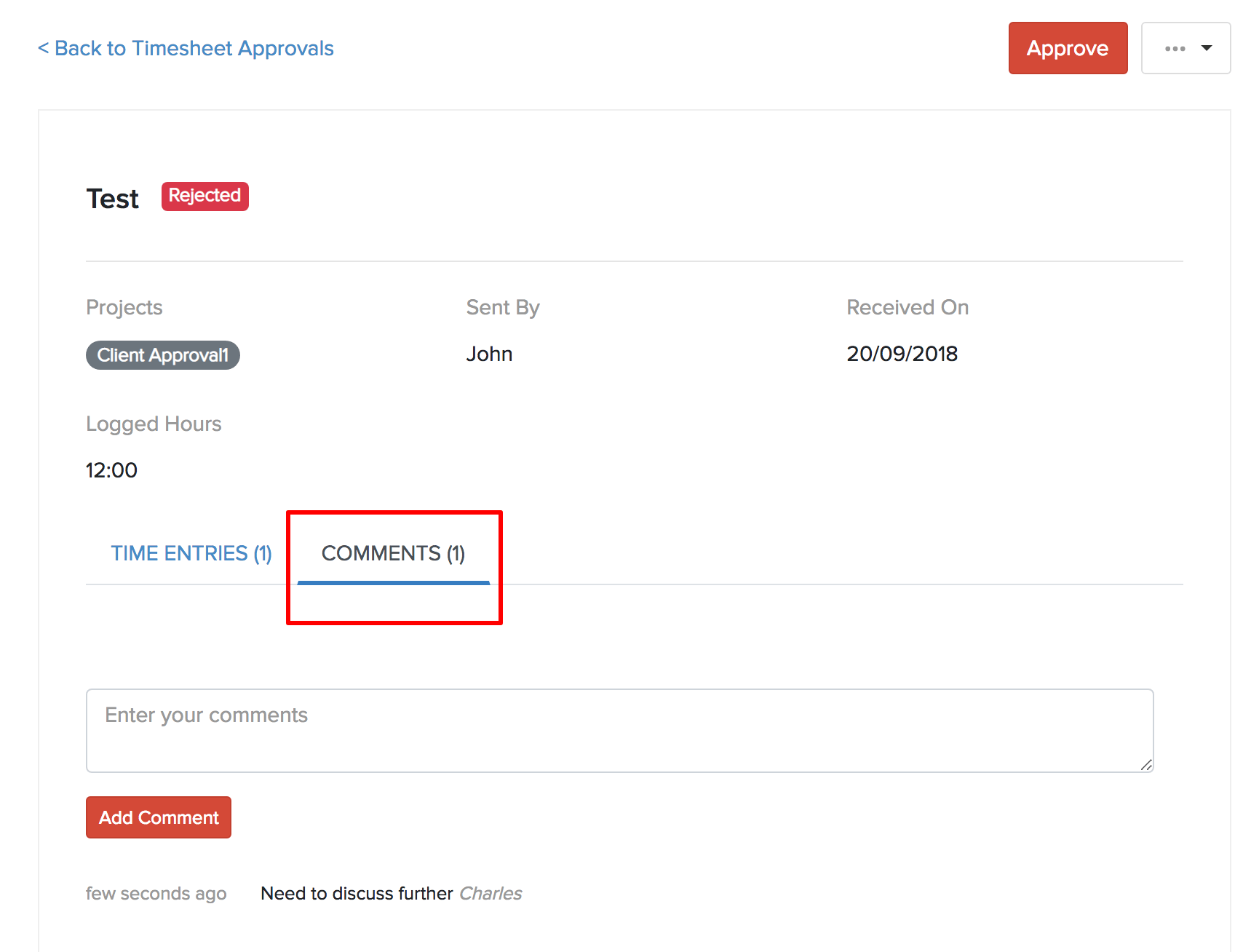Click the Projects field label
This screenshot has width=1243, height=952.
124,307
